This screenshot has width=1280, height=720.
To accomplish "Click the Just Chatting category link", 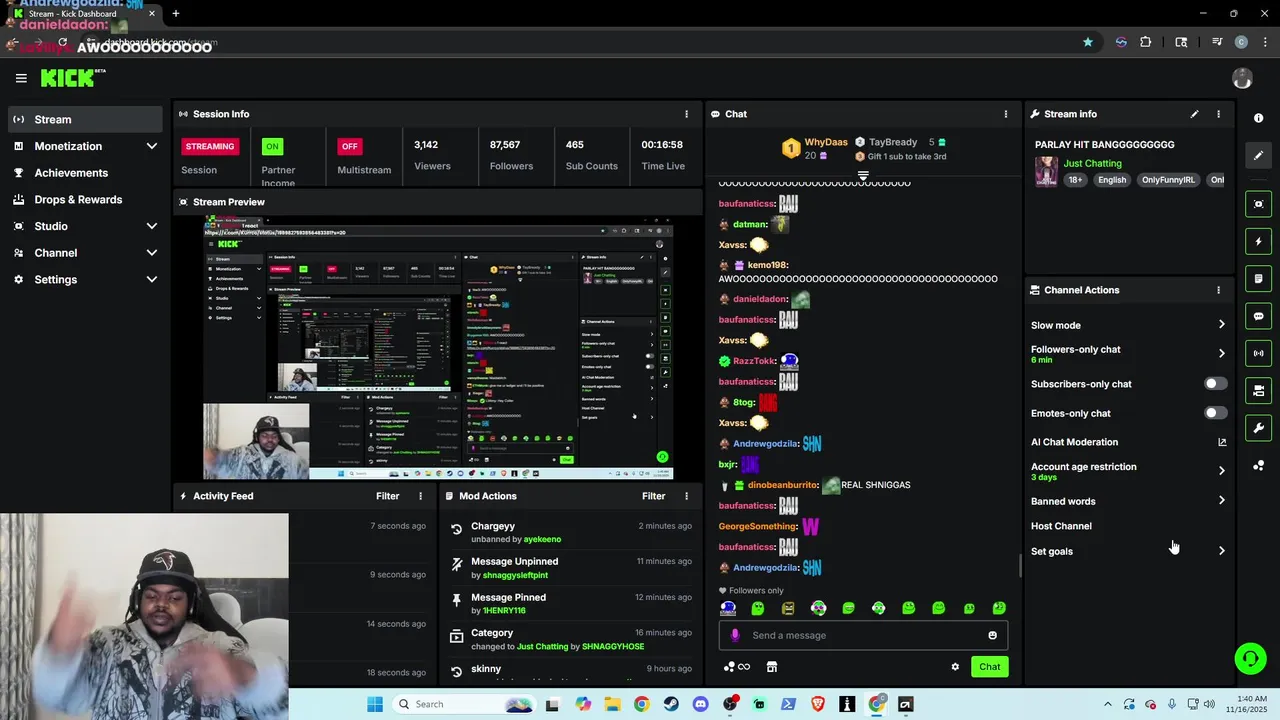I will point(1092,163).
